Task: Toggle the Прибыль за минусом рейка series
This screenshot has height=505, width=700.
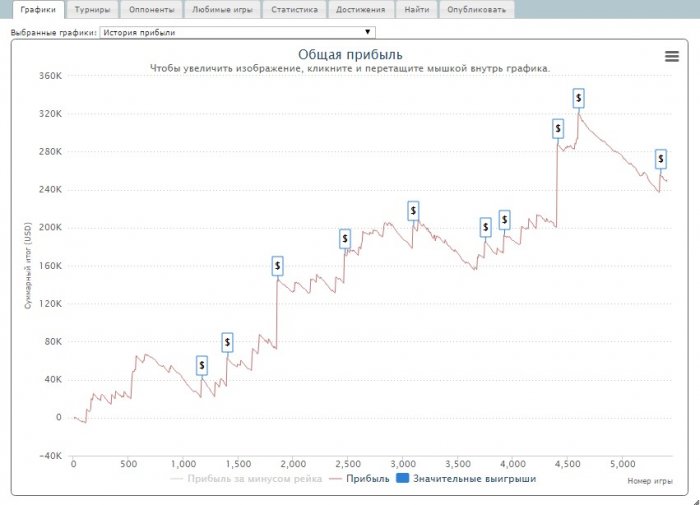Action: point(246,479)
